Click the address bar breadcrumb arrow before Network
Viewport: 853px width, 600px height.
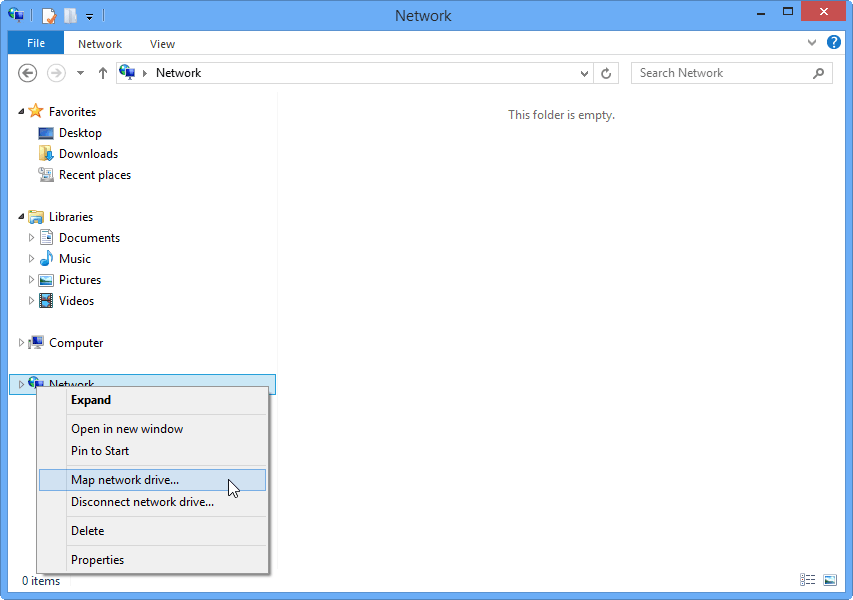145,73
